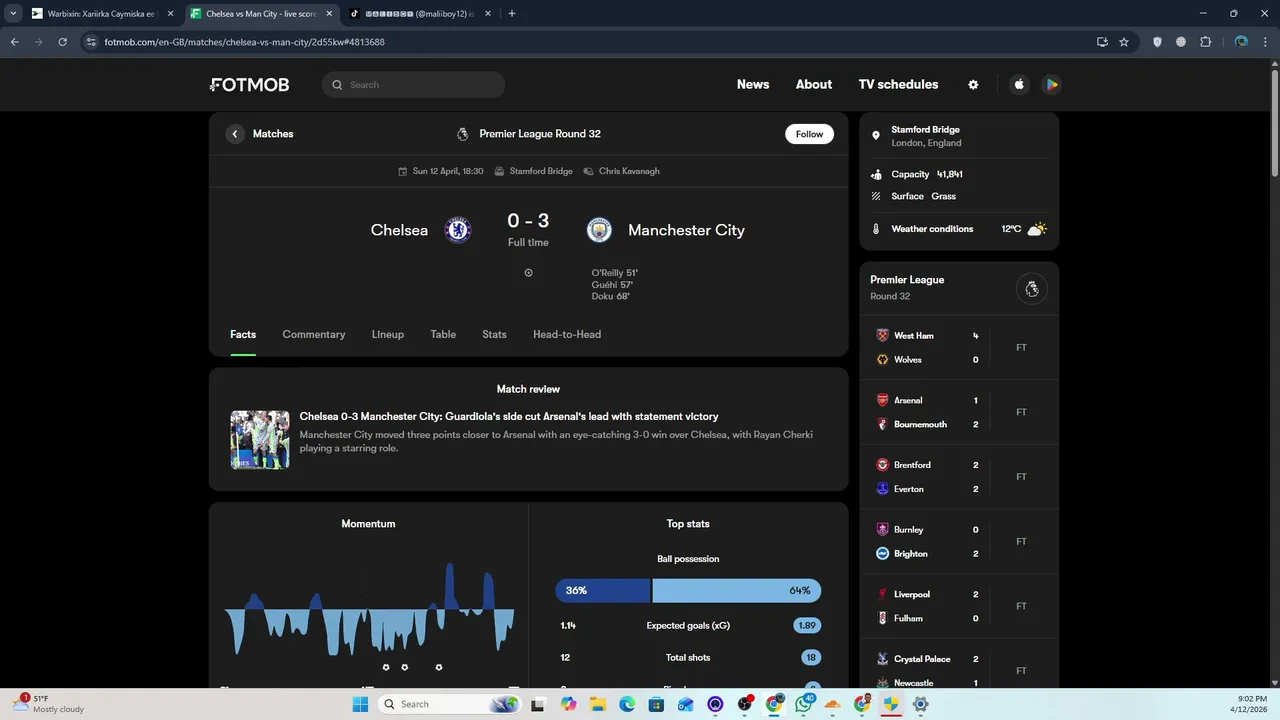Click the Premier League icon in sidebar
Viewport: 1280px width, 720px height.
click(x=1032, y=289)
